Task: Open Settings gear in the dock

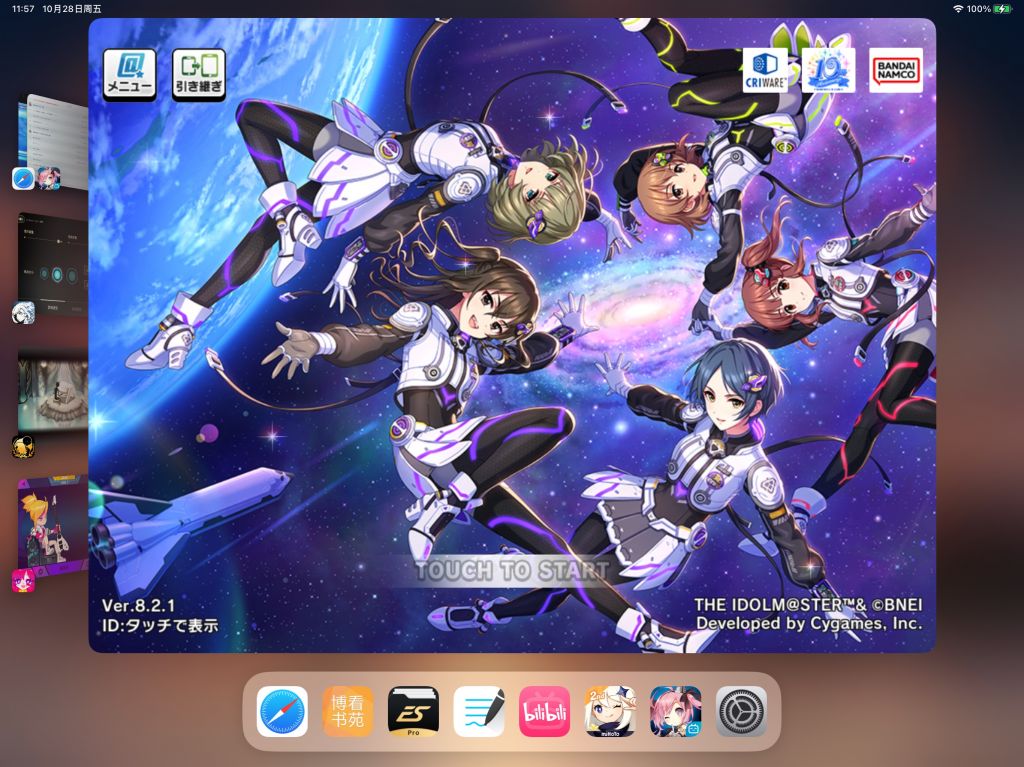Action: click(x=741, y=711)
